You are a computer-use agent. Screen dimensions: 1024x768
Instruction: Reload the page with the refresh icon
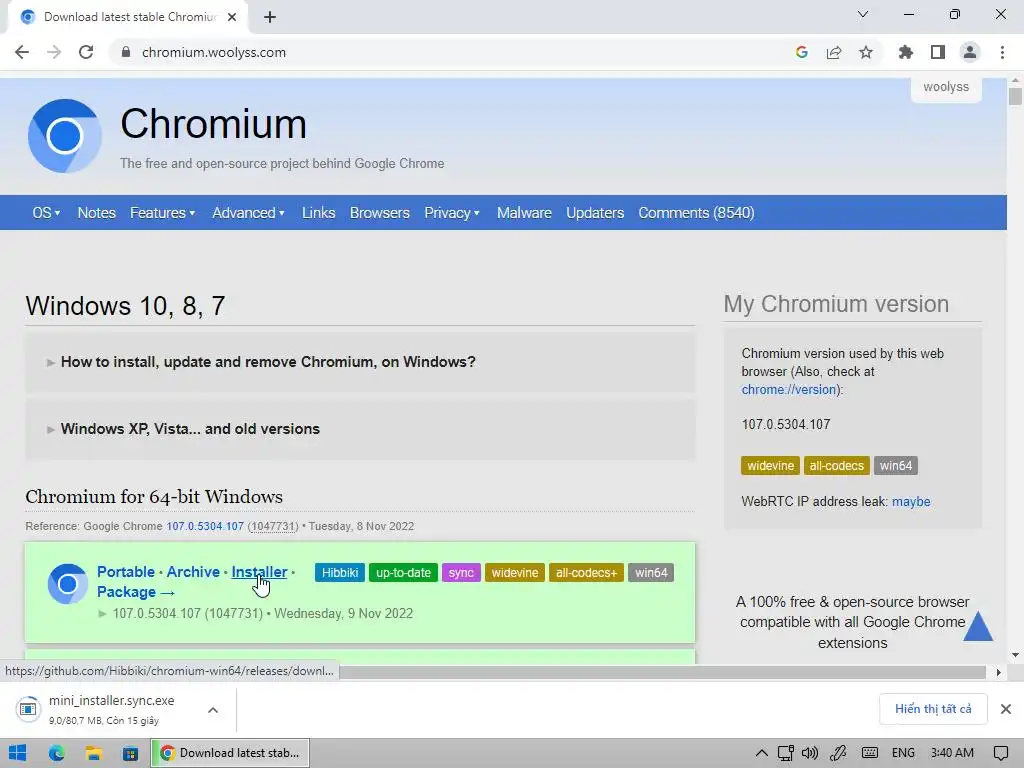[x=86, y=52]
